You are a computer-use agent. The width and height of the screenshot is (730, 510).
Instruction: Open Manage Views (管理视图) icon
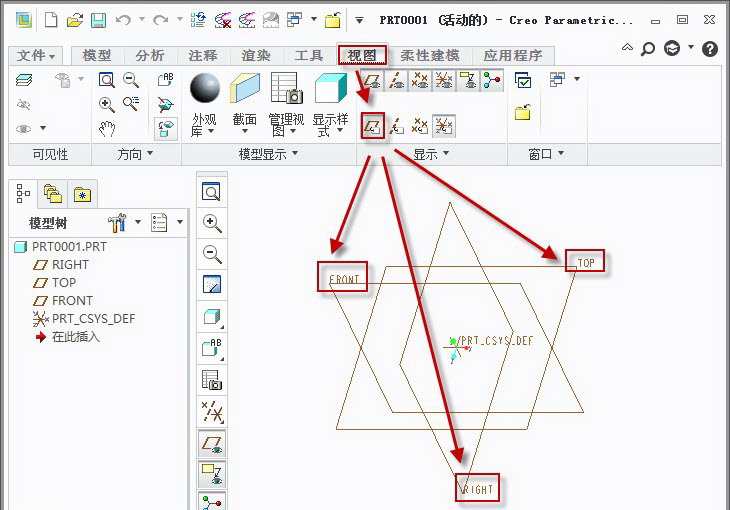pyautogui.click(x=287, y=88)
